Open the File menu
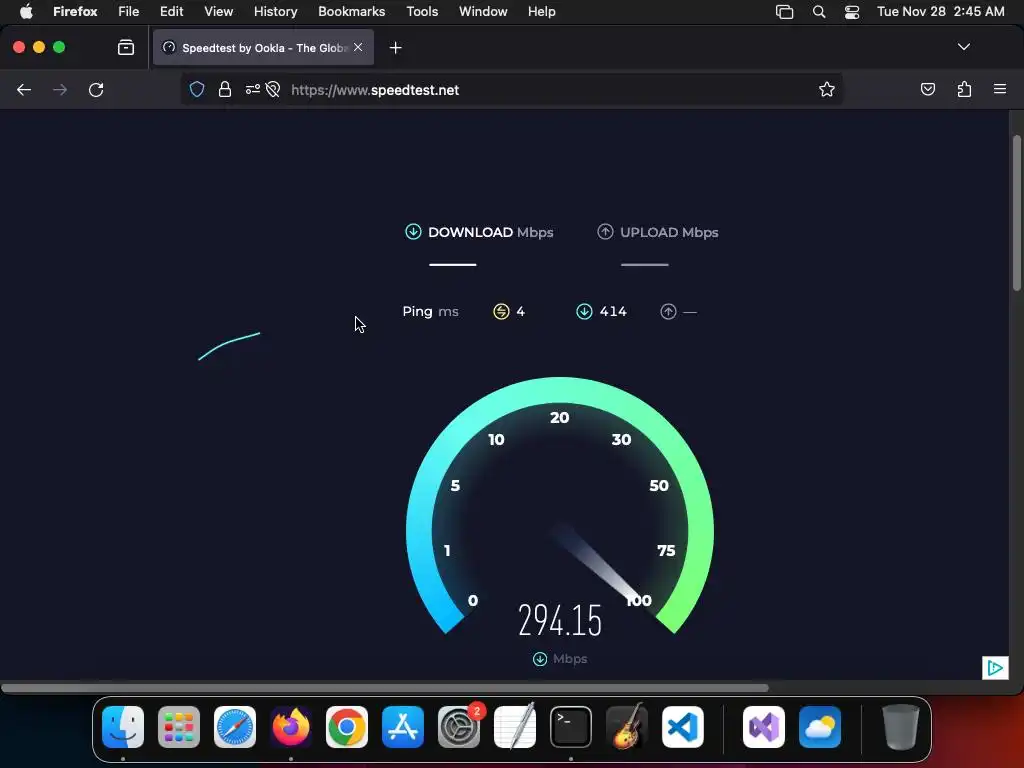Image resolution: width=1024 pixels, height=768 pixels. pos(129,12)
